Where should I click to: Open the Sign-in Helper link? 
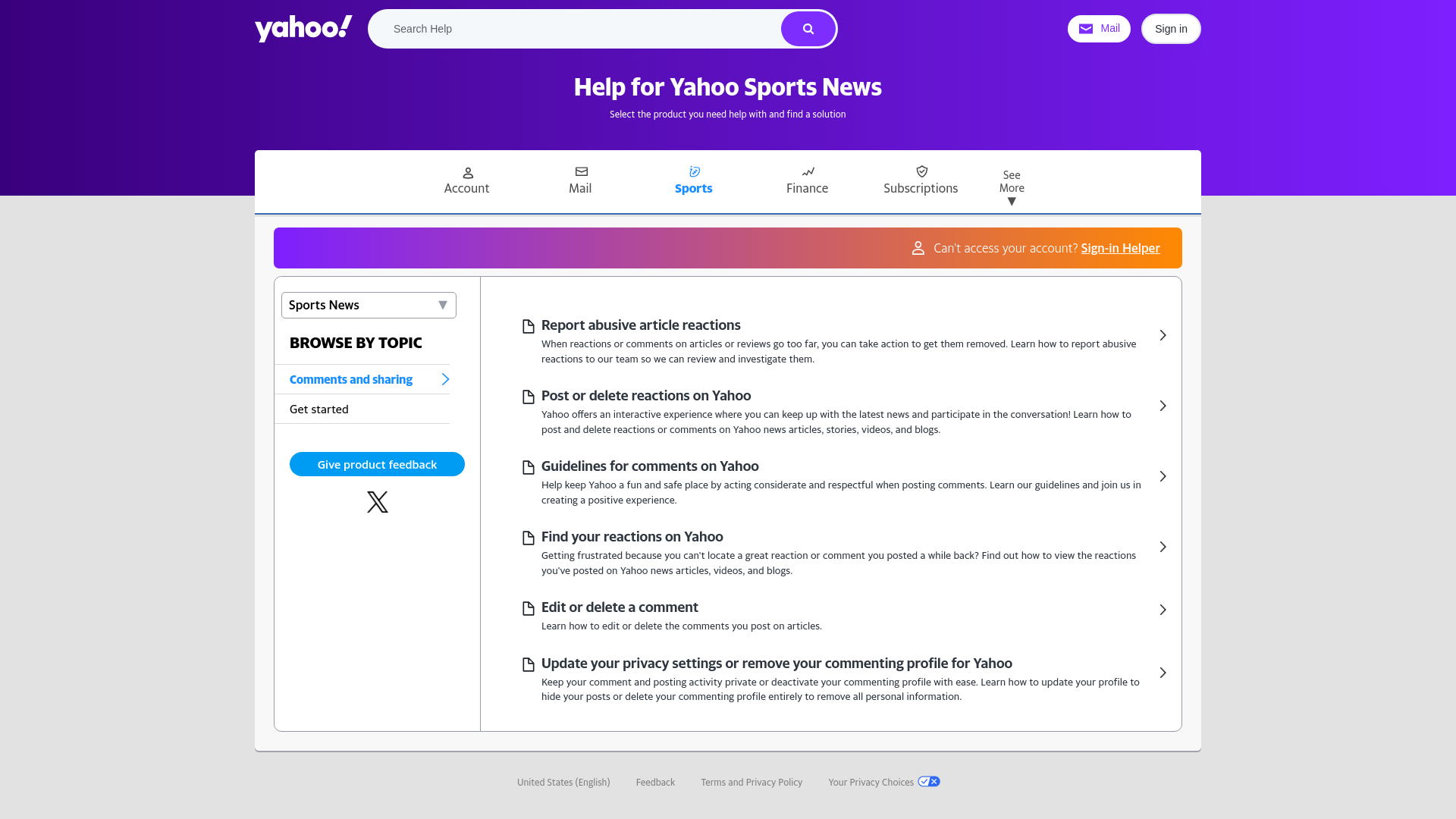click(1120, 248)
